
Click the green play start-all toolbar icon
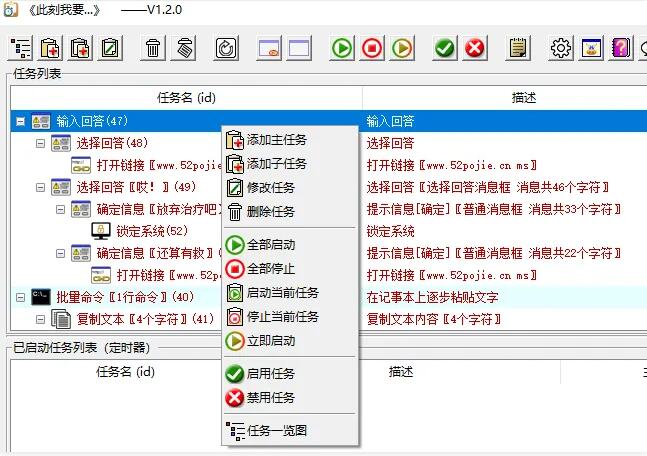pyautogui.click(x=343, y=47)
